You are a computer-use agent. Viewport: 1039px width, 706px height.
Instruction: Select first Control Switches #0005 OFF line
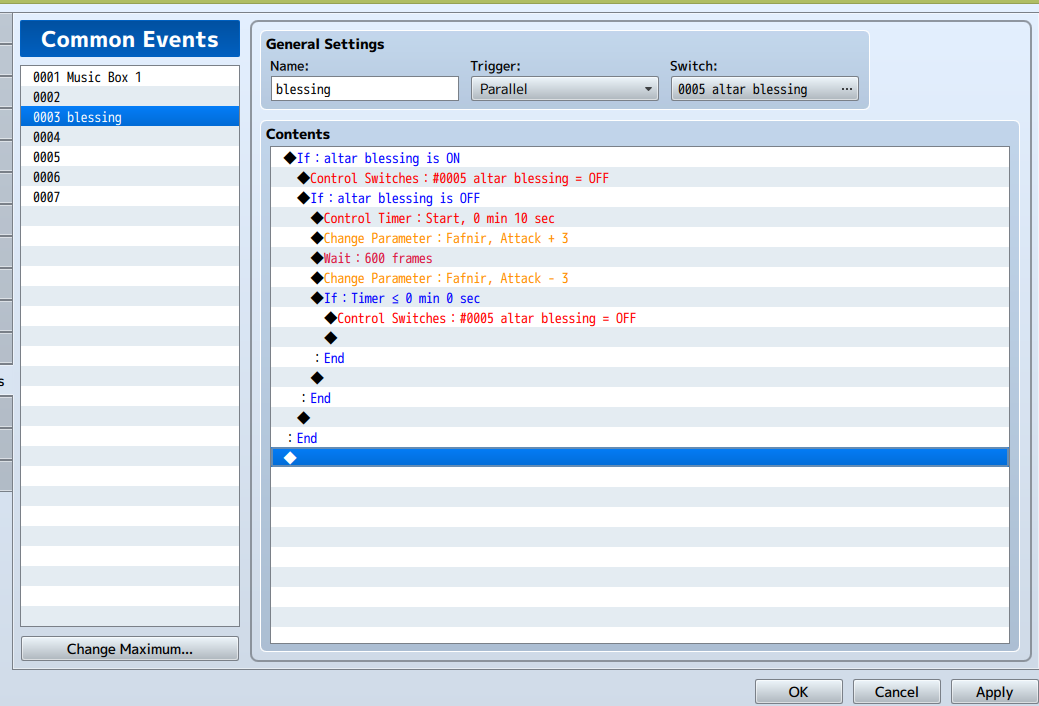640,178
